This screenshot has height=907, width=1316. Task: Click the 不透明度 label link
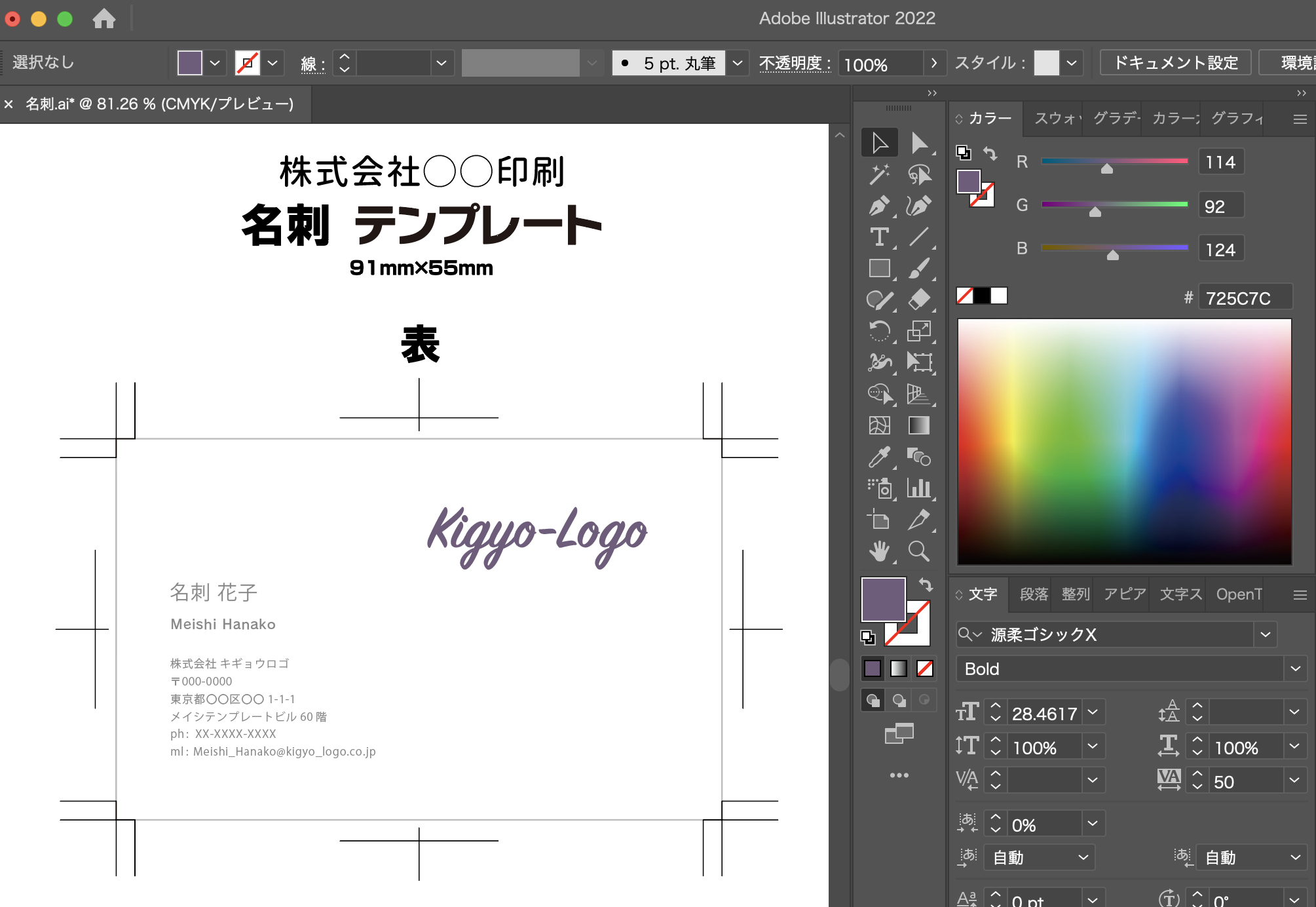(x=794, y=64)
